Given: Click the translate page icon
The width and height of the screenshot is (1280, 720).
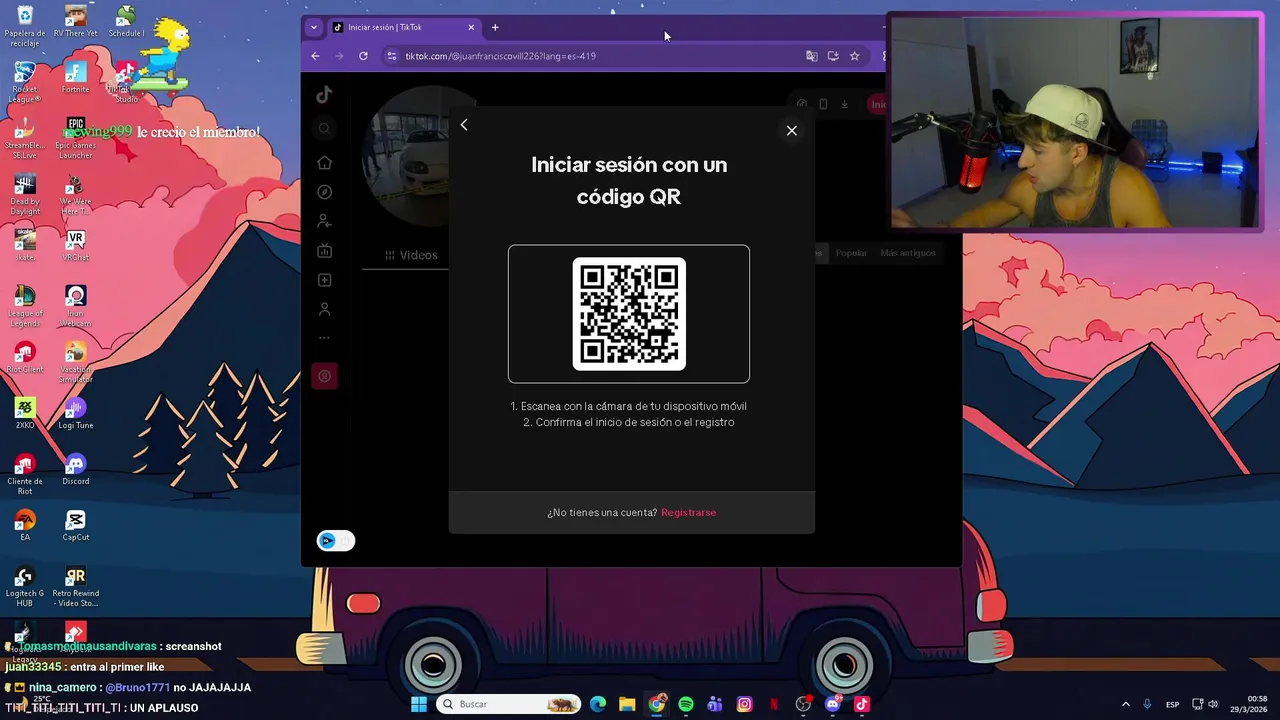Looking at the screenshot, I should [812, 56].
